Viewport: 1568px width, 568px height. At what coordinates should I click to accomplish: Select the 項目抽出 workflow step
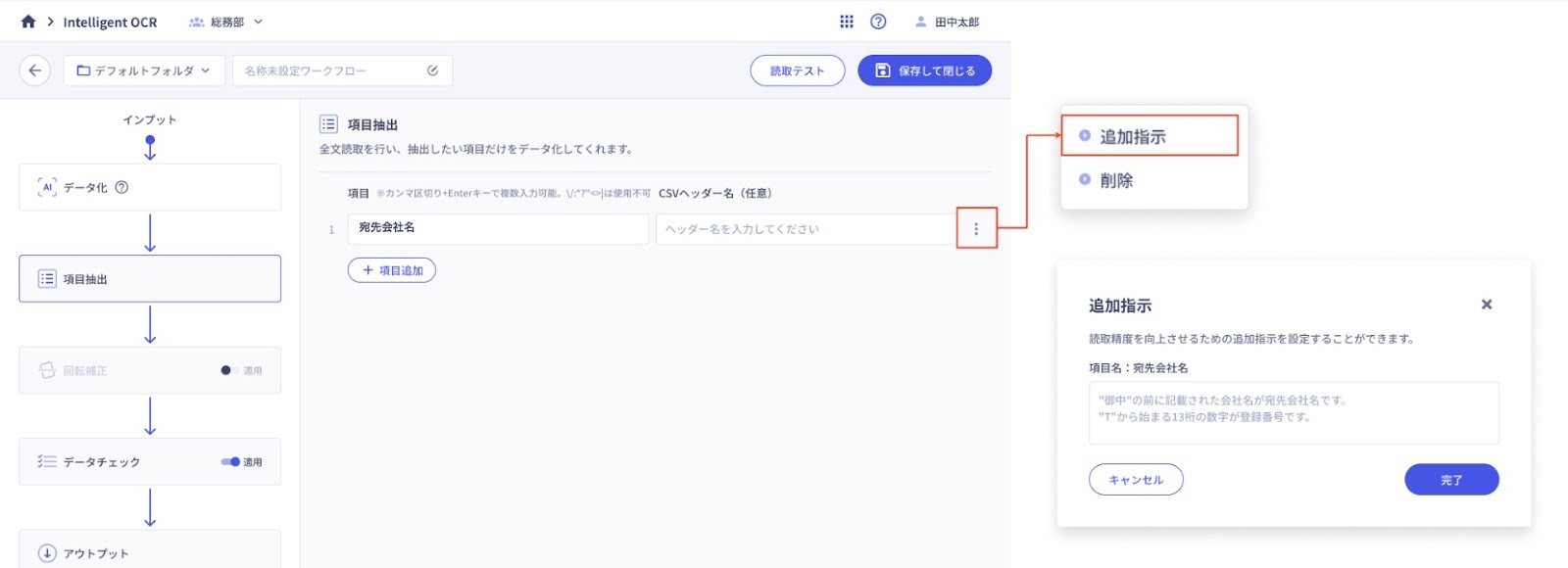[150, 279]
